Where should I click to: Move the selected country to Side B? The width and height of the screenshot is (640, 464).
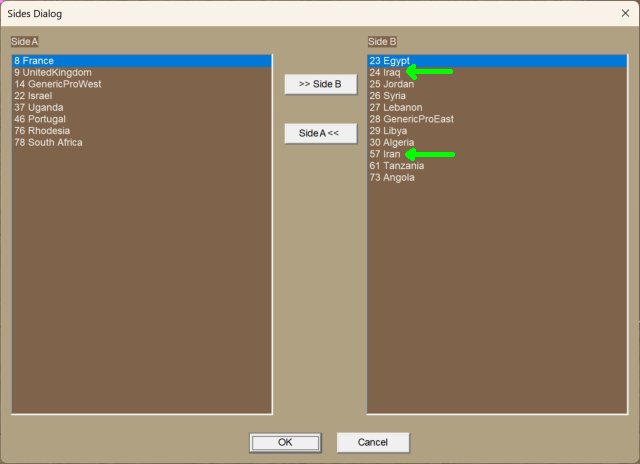point(320,84)
